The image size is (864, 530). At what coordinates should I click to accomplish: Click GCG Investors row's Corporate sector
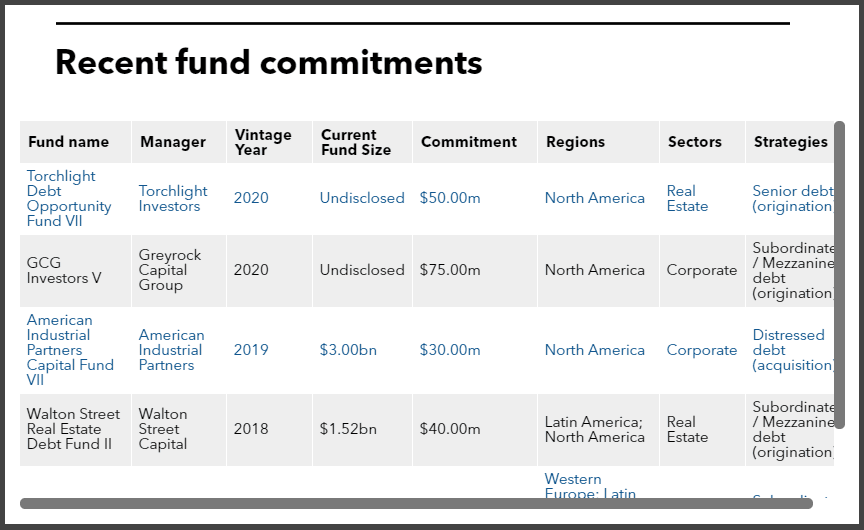click(701, 271)
